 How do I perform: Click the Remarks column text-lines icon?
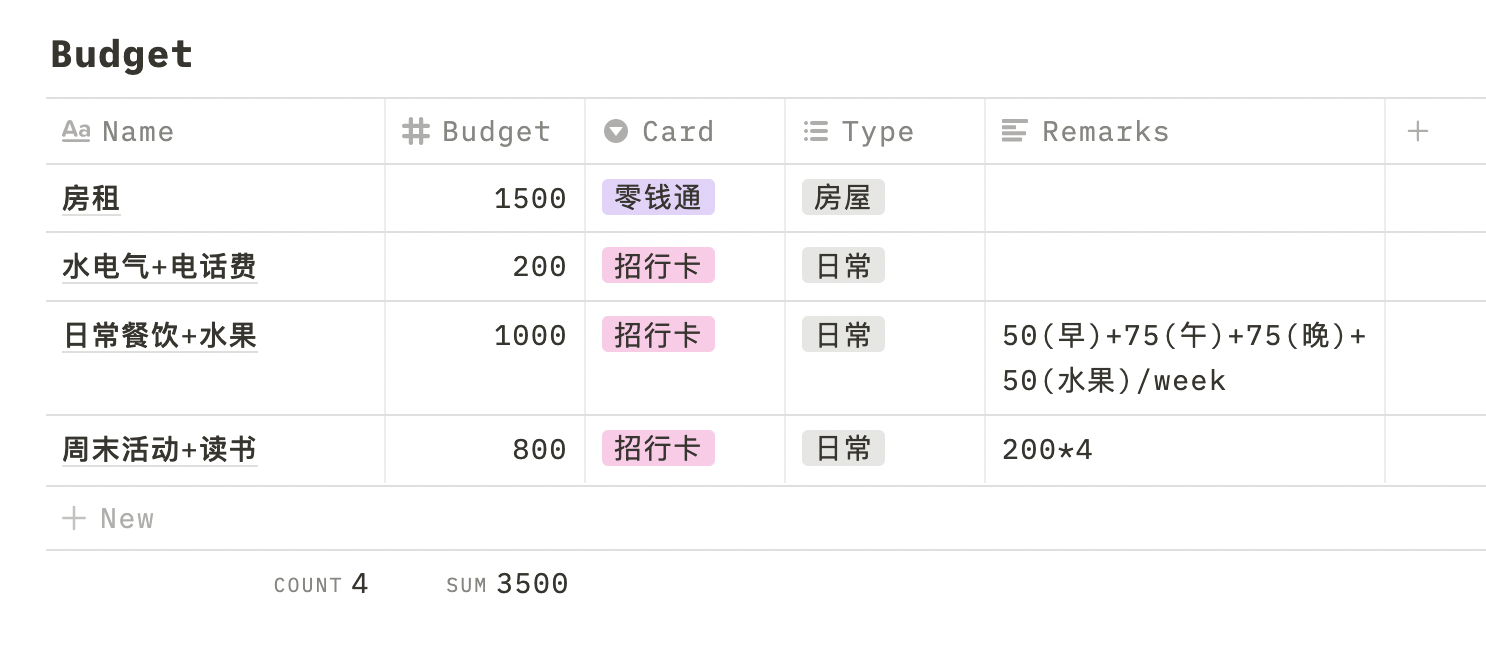[1015, 131]
